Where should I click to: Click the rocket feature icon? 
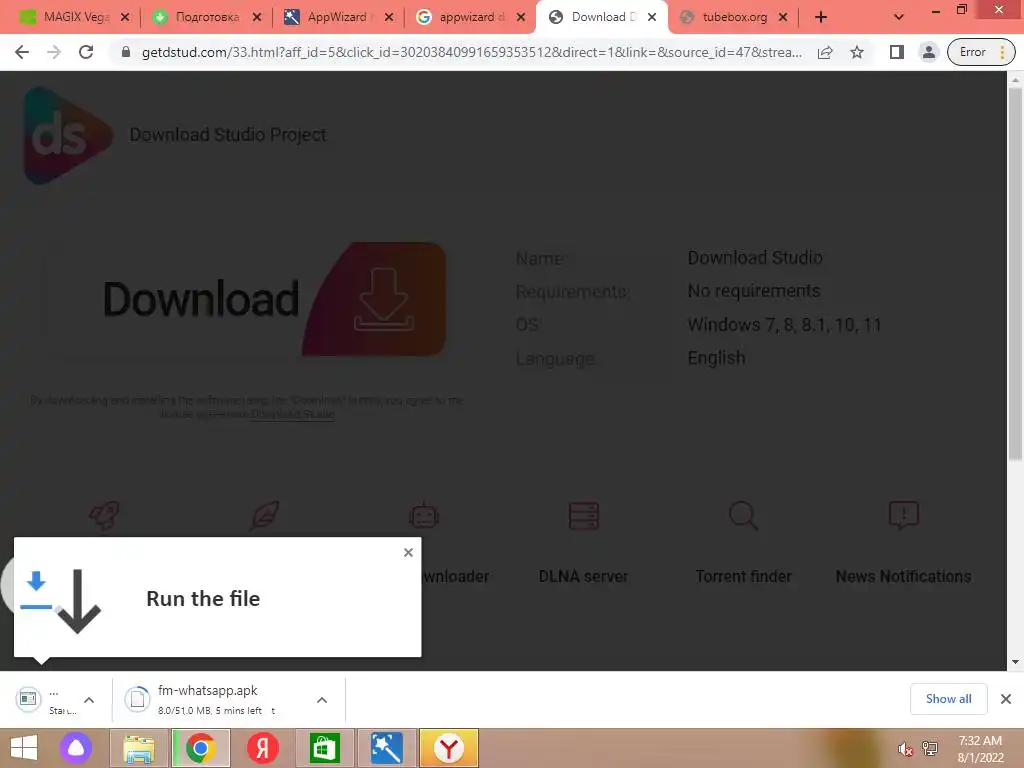(104, 516)
